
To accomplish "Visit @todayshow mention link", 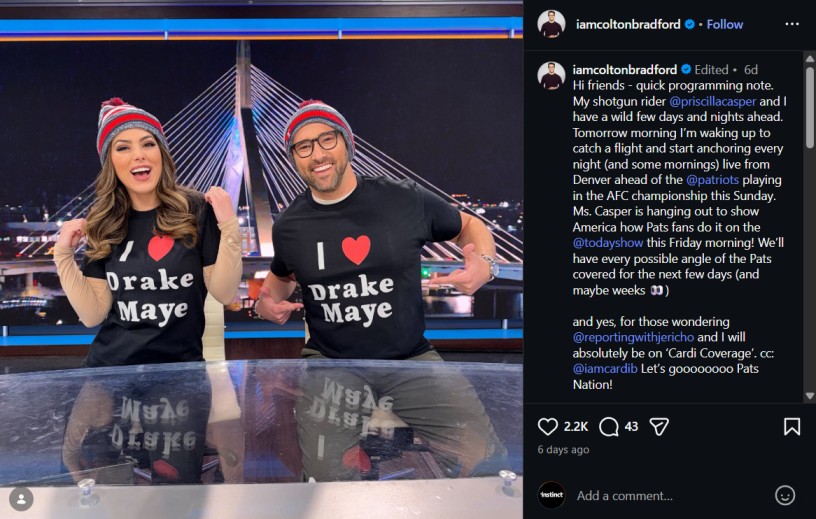I will (x=608, y=243).
